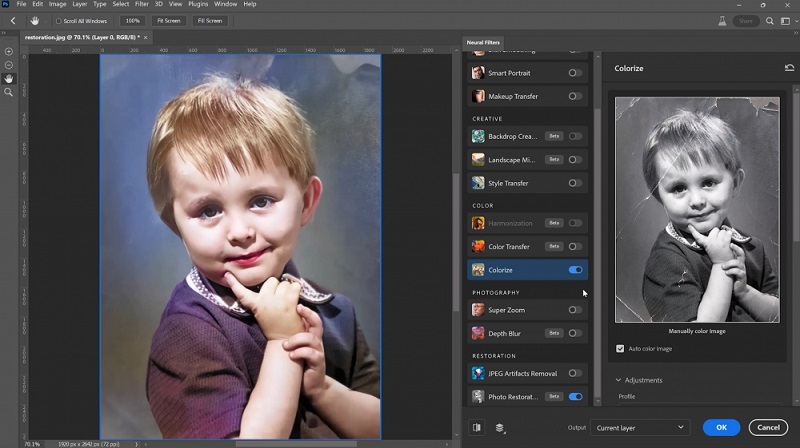Click the OK button
The image size is (800, 448).
(721, 427)
